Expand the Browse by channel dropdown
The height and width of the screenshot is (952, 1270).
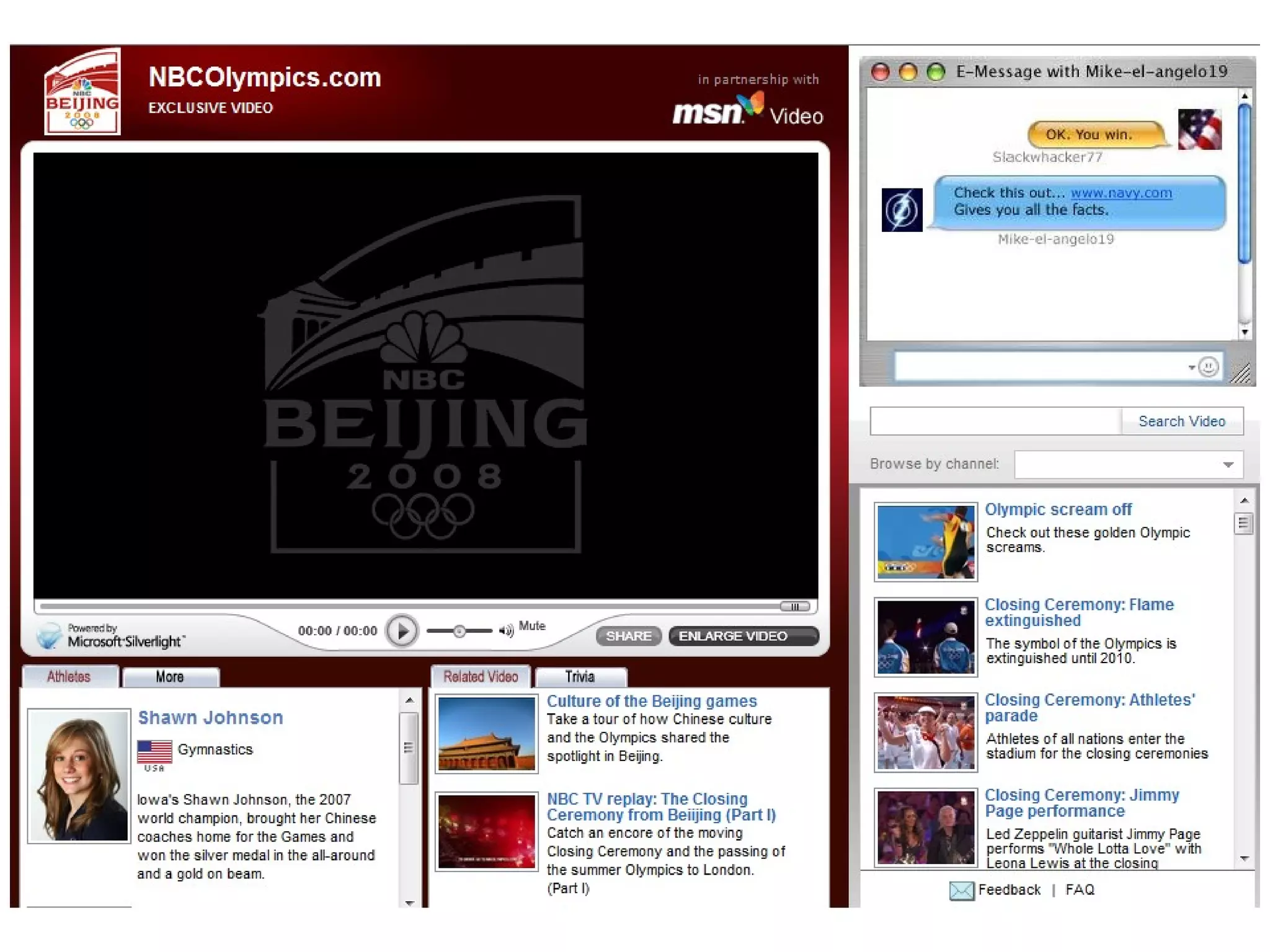pyautogui.click(x=1228, y=465)
